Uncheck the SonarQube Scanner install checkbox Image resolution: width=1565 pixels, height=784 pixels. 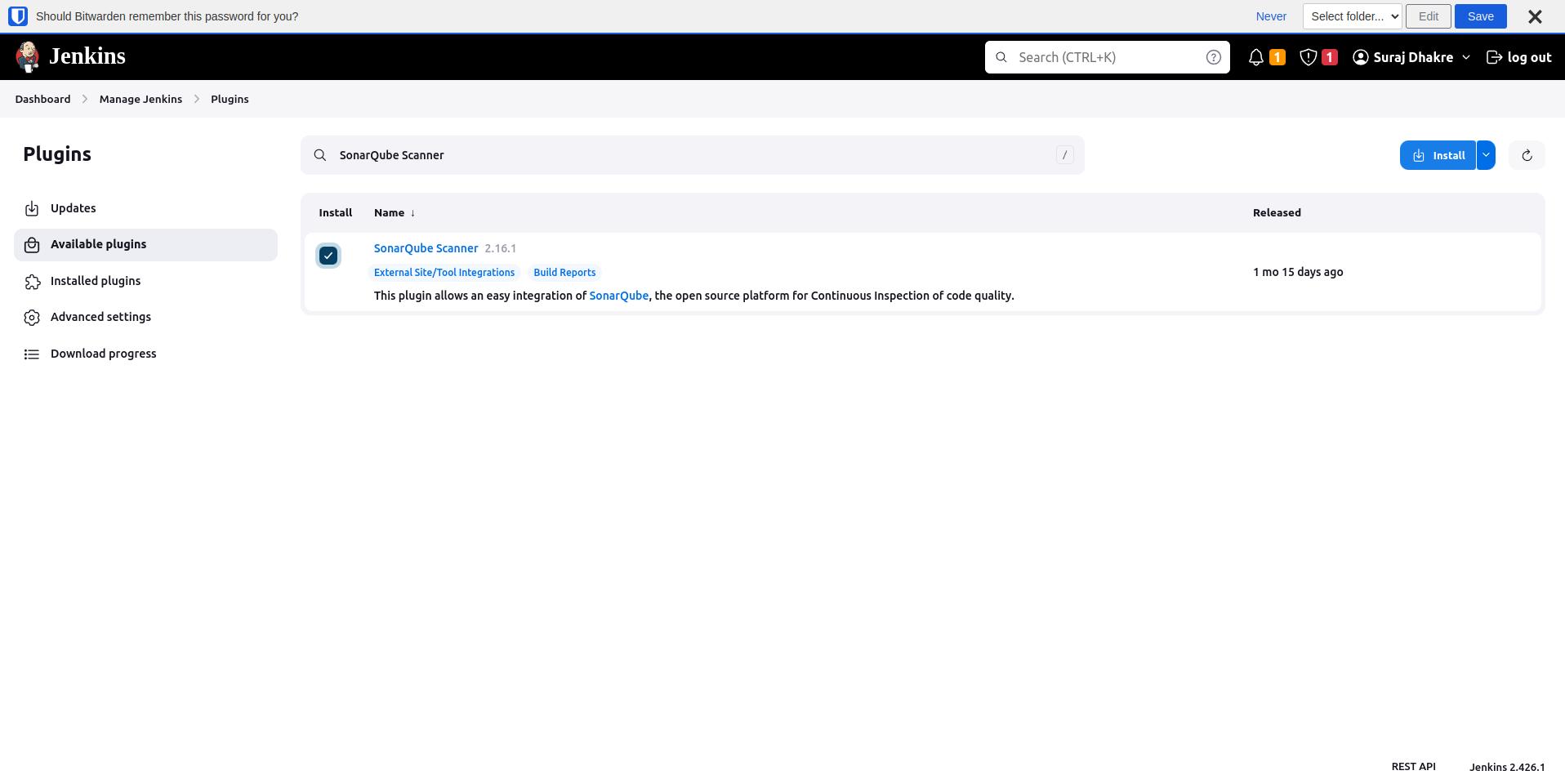point(328,255)
